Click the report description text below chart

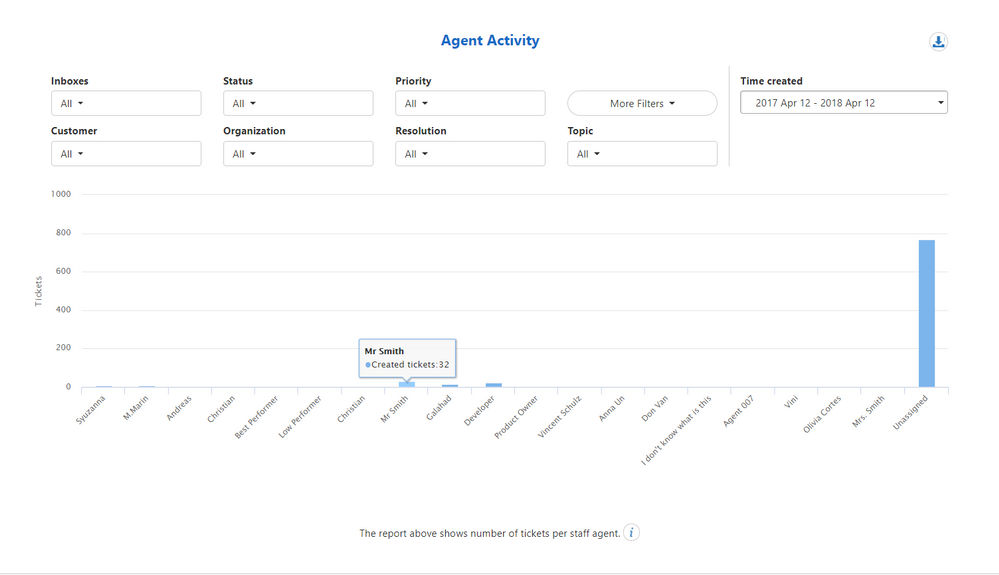point(489,534)
